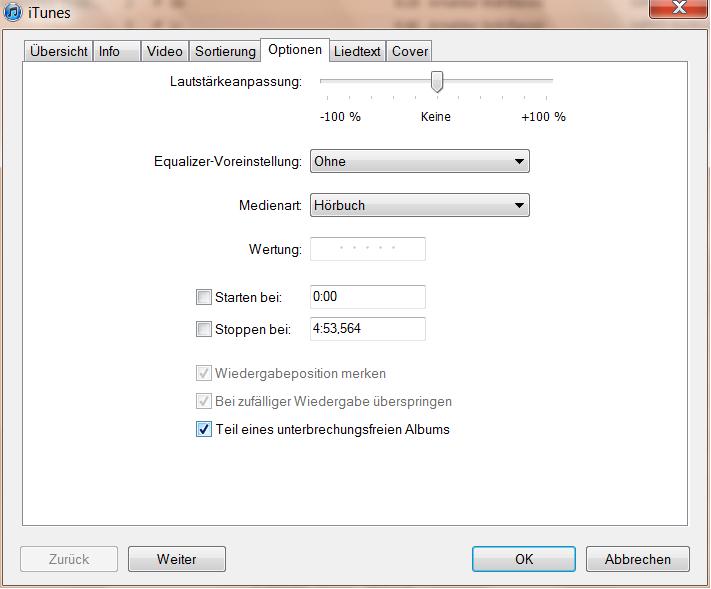Enable the Starten bei checkbox
This screenshot has height=589, width=711.
click(204, 297)
